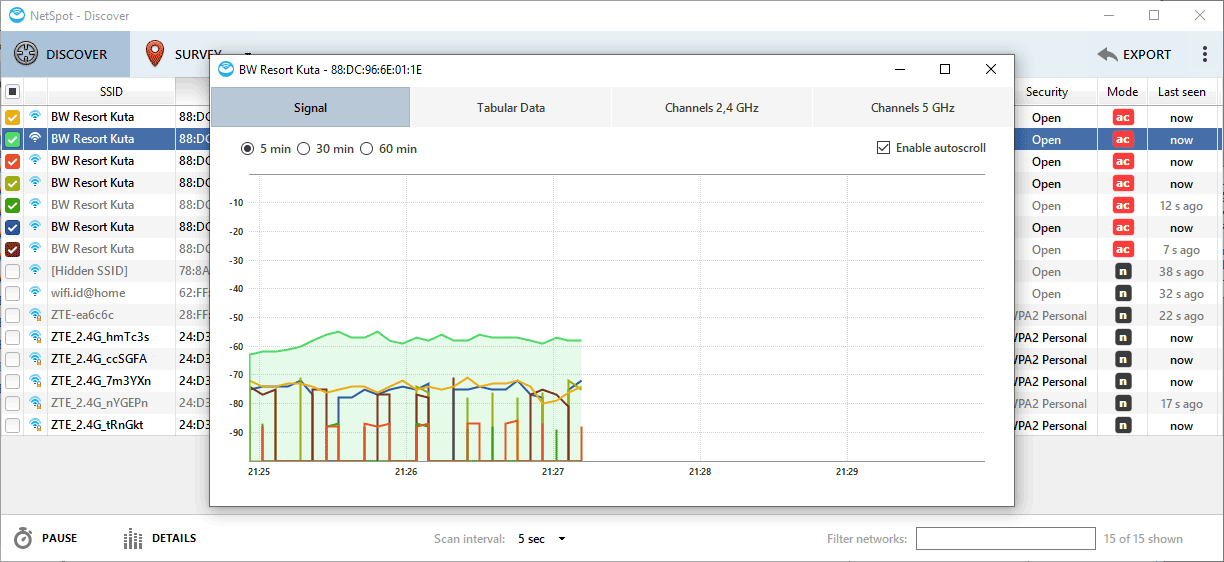The height and width of the screenshot is (562, 1224).
Task: Click the "15 of 15 shown" status text
Action: [1143, 539]
